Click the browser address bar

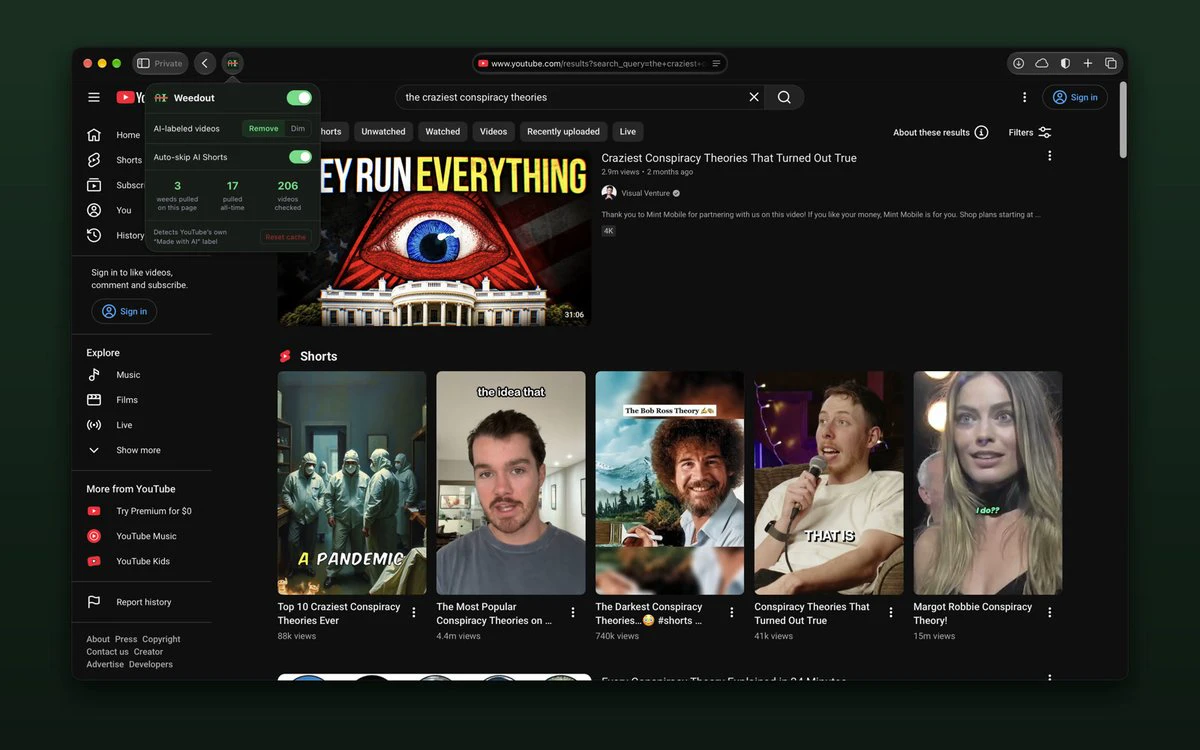click(600, 63)
